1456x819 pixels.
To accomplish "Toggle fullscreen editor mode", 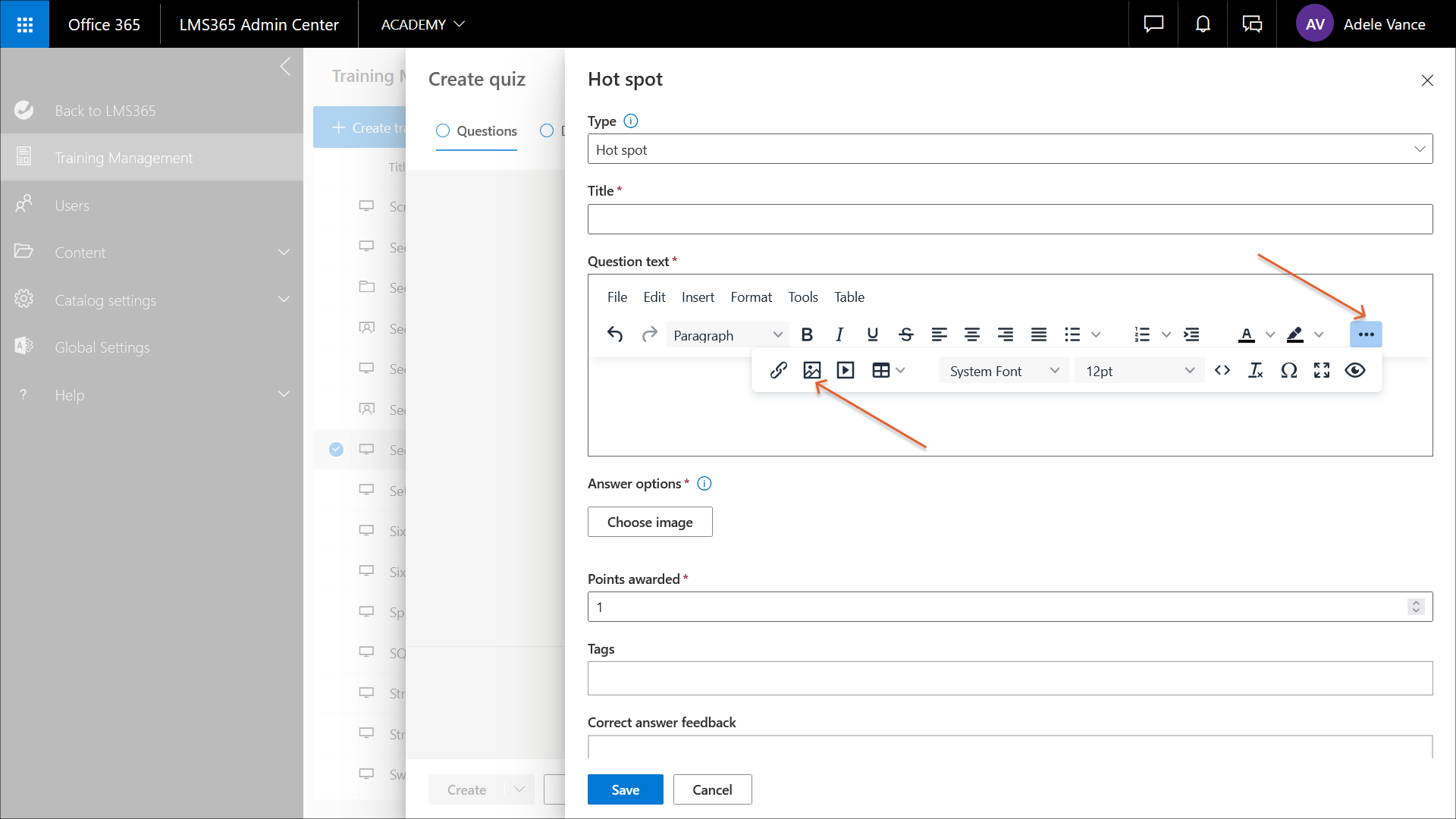I will pos(1322,370).
